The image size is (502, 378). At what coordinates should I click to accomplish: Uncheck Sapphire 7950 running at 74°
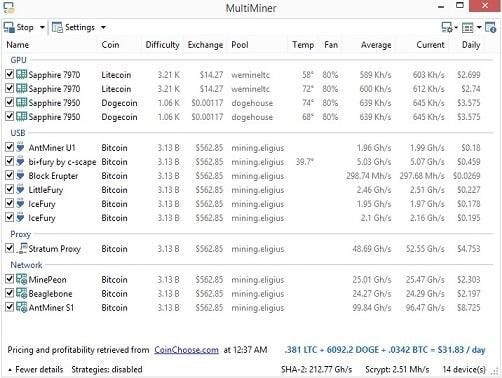[x=10, y=102]
